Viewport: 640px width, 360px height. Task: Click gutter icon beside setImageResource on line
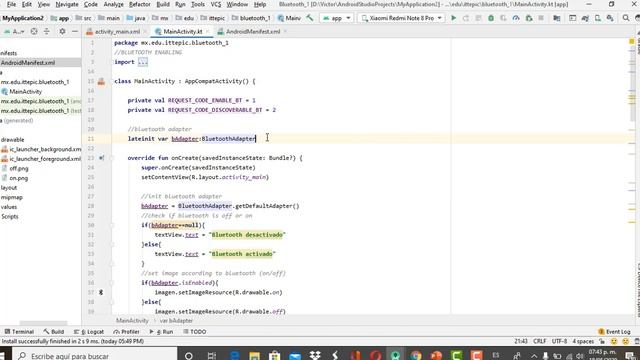pos(101,292)
